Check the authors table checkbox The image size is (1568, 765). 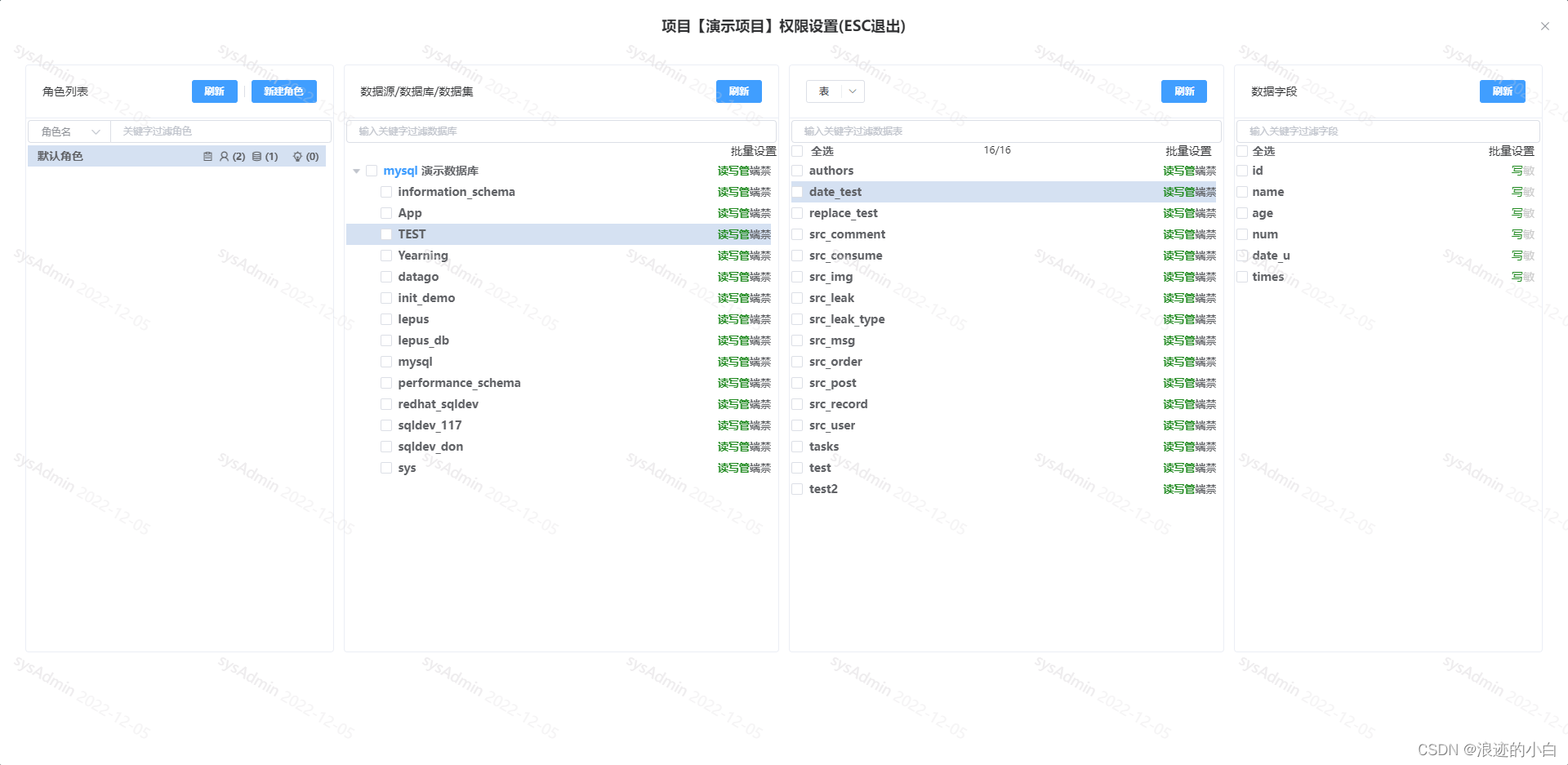[797, 171]
